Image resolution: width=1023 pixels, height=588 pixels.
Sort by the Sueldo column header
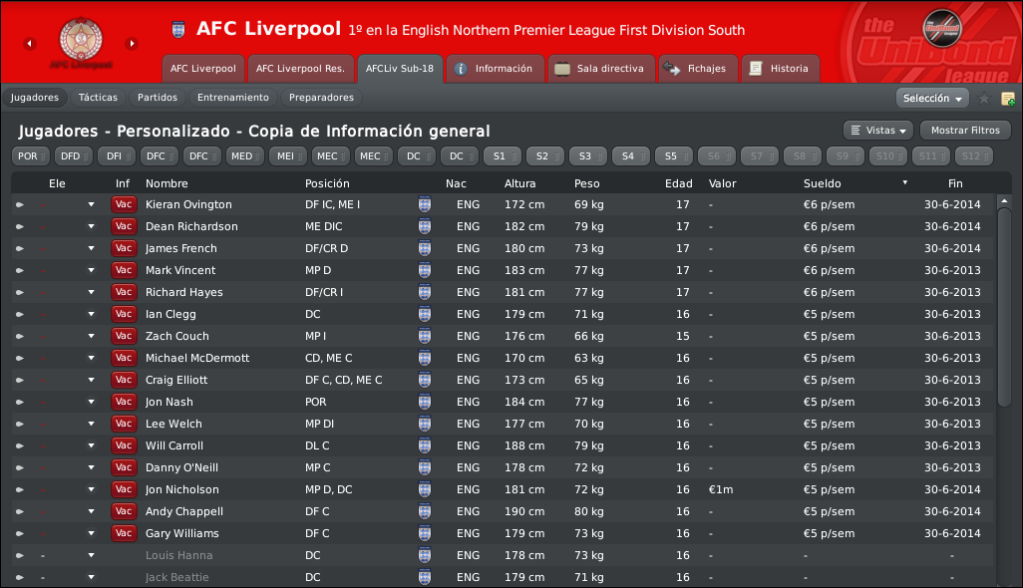pyautogui.click(x=822, y=183)
